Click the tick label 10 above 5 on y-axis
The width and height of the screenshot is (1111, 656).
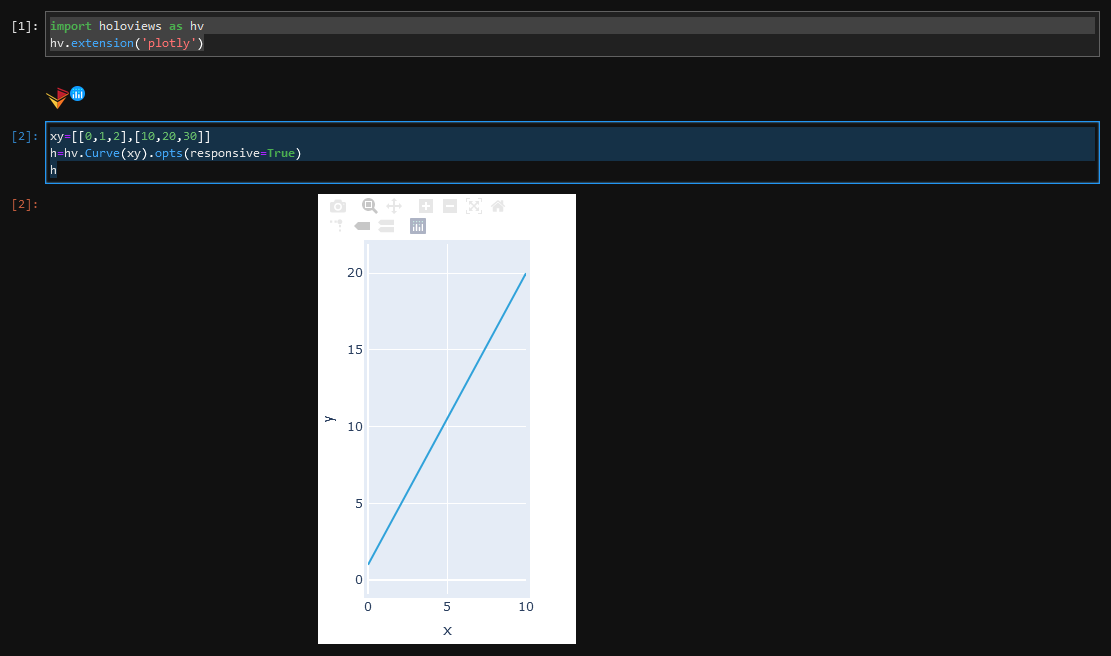tap(355, 426)
